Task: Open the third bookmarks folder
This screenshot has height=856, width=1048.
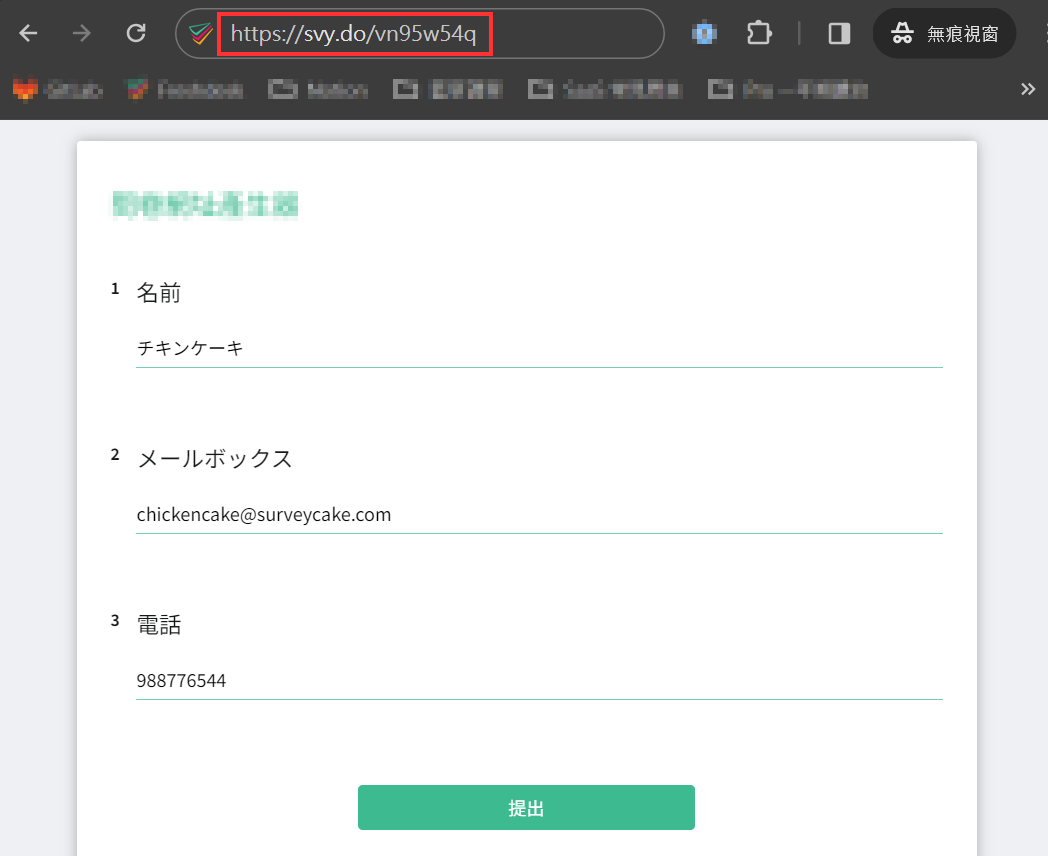Action: coord(318,90)
